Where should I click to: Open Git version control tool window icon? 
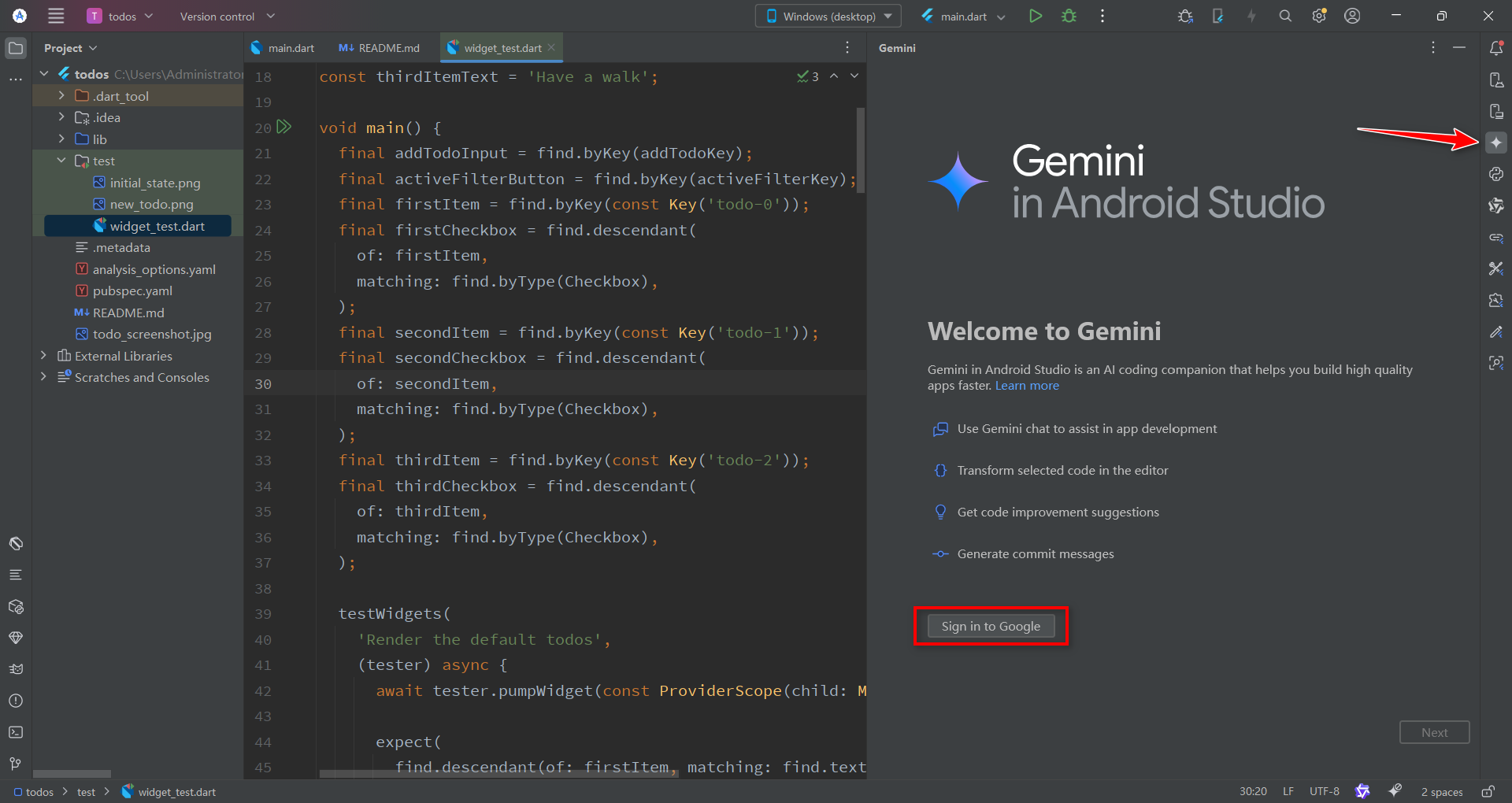[16, 764]
